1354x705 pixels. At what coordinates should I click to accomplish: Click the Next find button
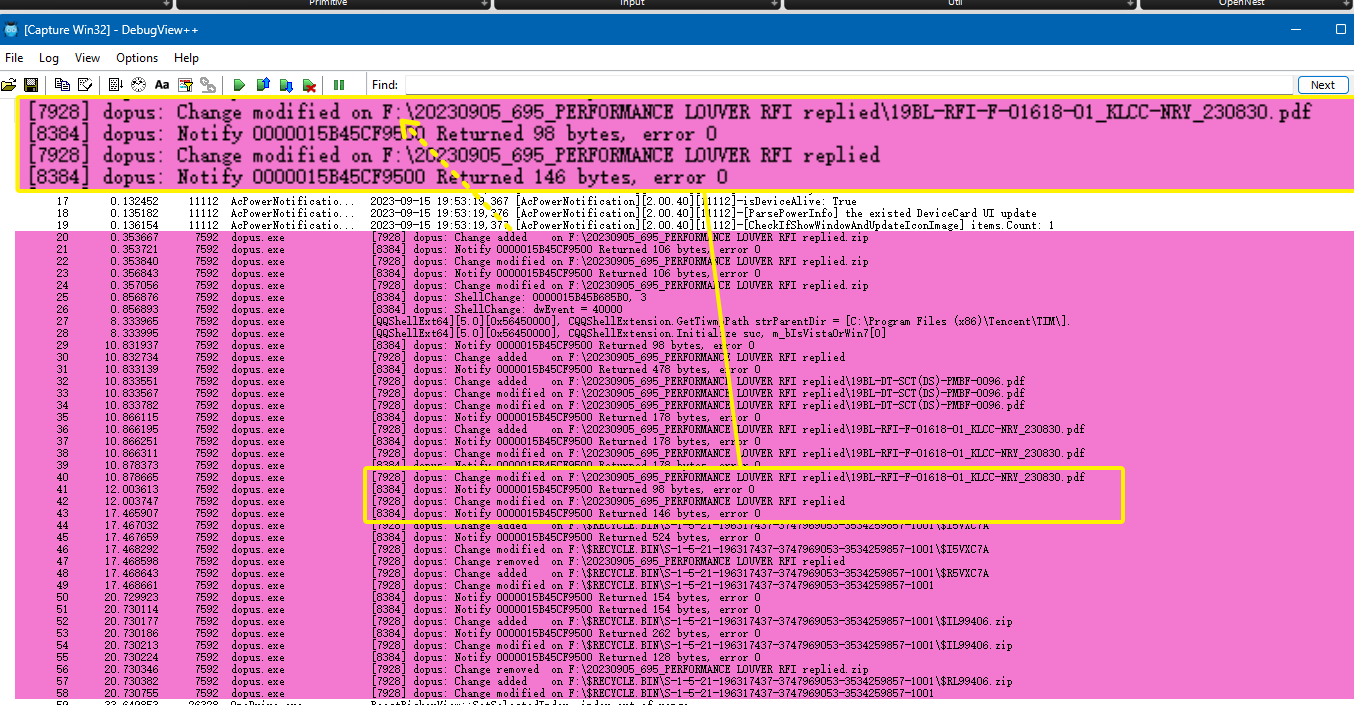pyautogui.click(x=1323, y=85)
